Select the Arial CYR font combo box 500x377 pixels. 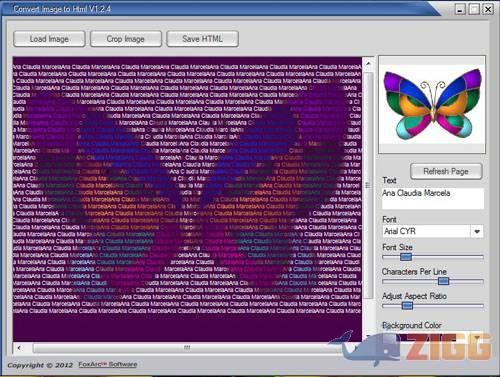click(433, 231)
